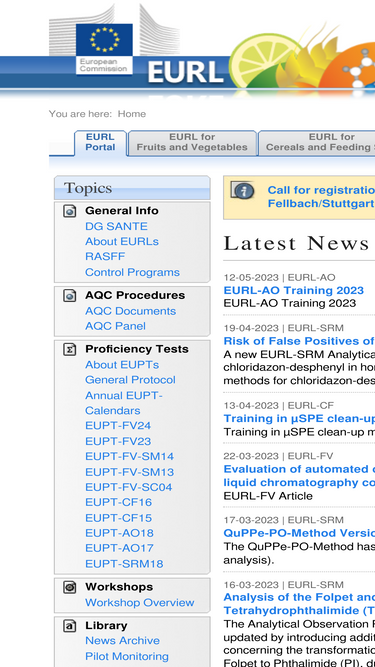Screen dimensions: 375x667
Task: Click the info icon in the registration banner
Action: [242, 191]
